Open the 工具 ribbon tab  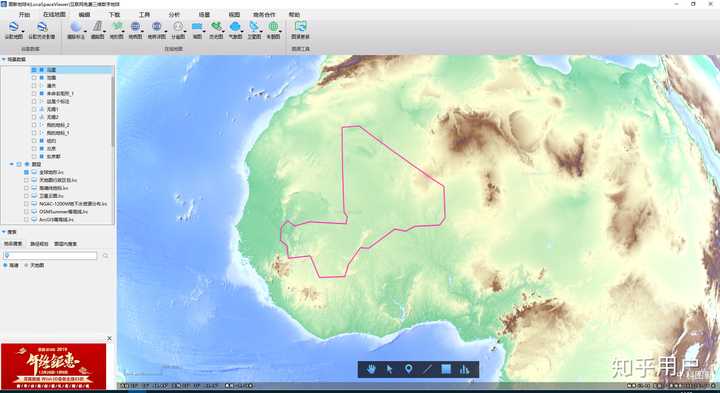tap(144, 15)
